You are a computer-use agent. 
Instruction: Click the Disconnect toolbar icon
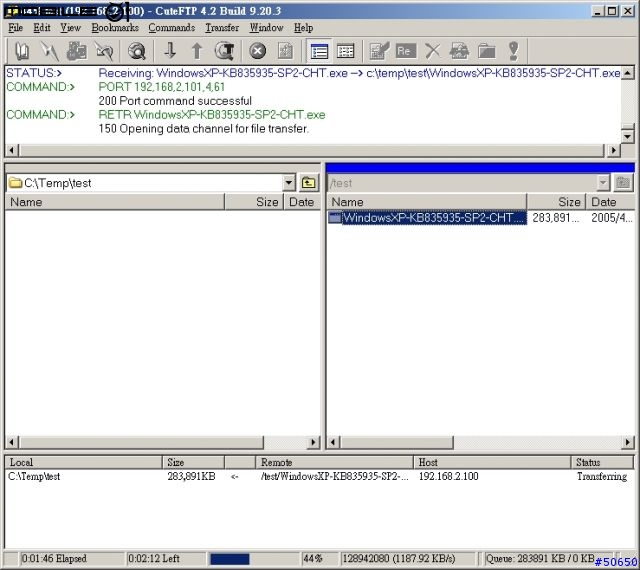pyautogui.click(x=77, y=51)
